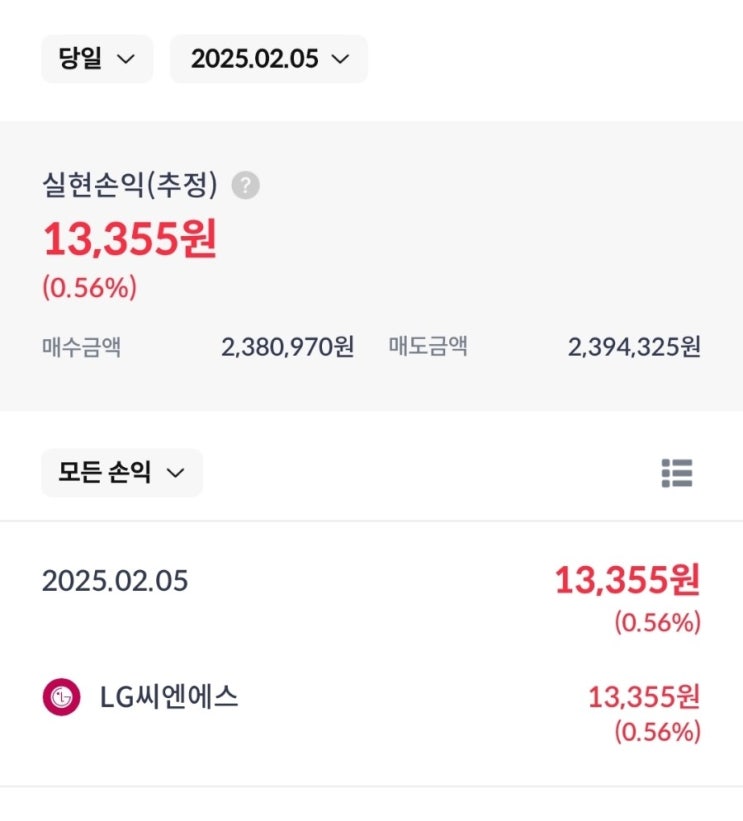Click the 실현손익(추정) heading text
Screen dimensions: 743x821
pyautogui.click(x=130, y=185)
